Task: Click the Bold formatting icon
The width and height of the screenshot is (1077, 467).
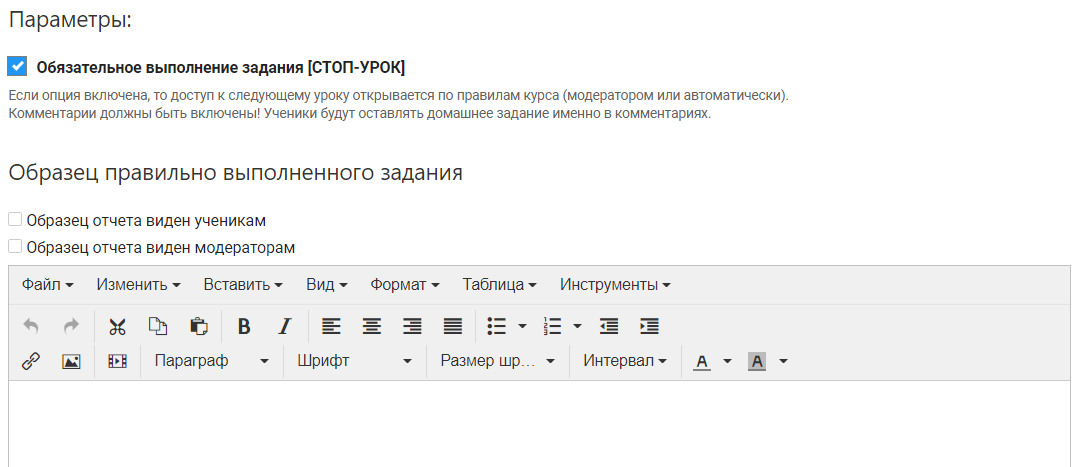Action: coord(244,326)
